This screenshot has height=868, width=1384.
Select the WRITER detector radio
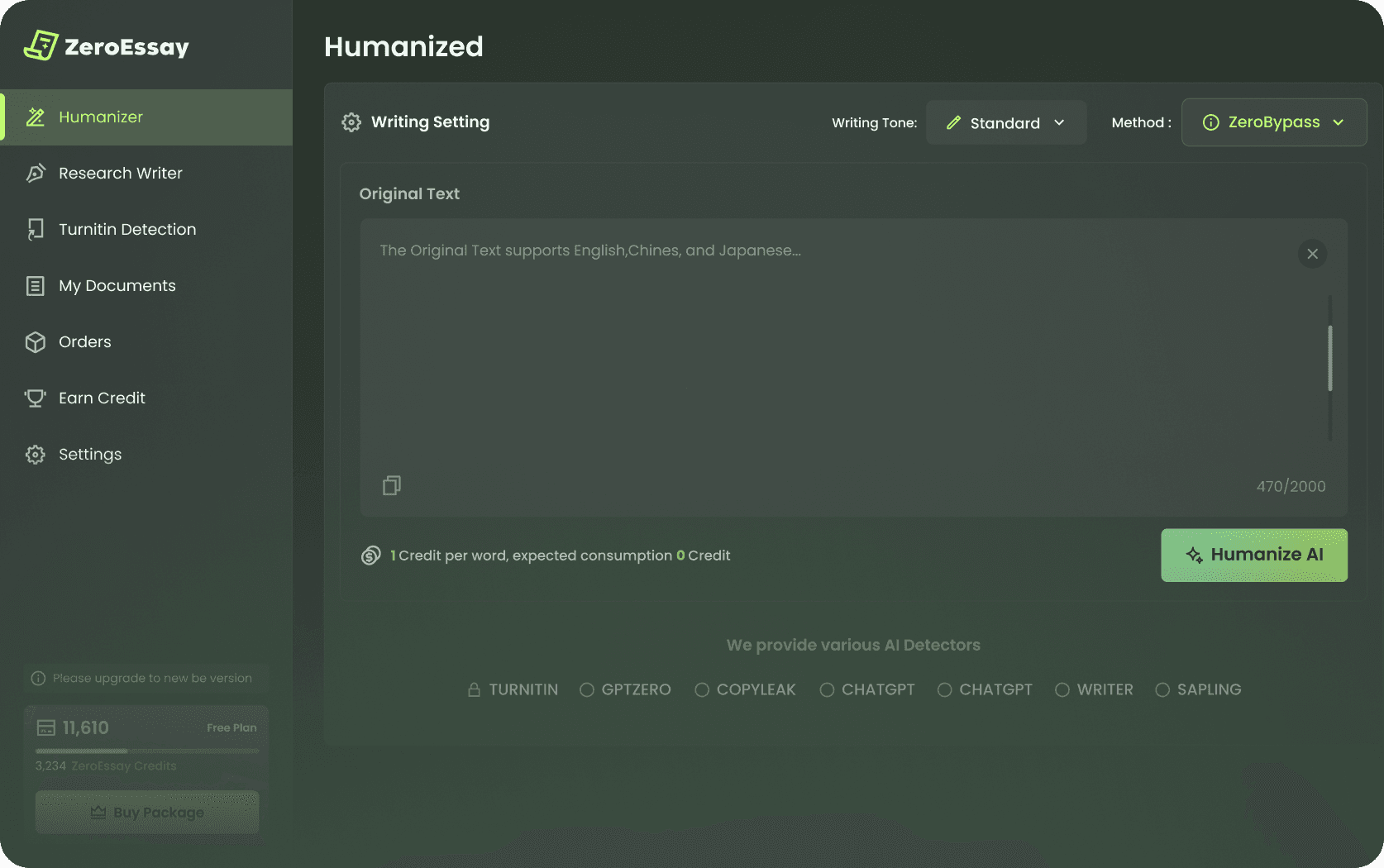point(1062,689)
